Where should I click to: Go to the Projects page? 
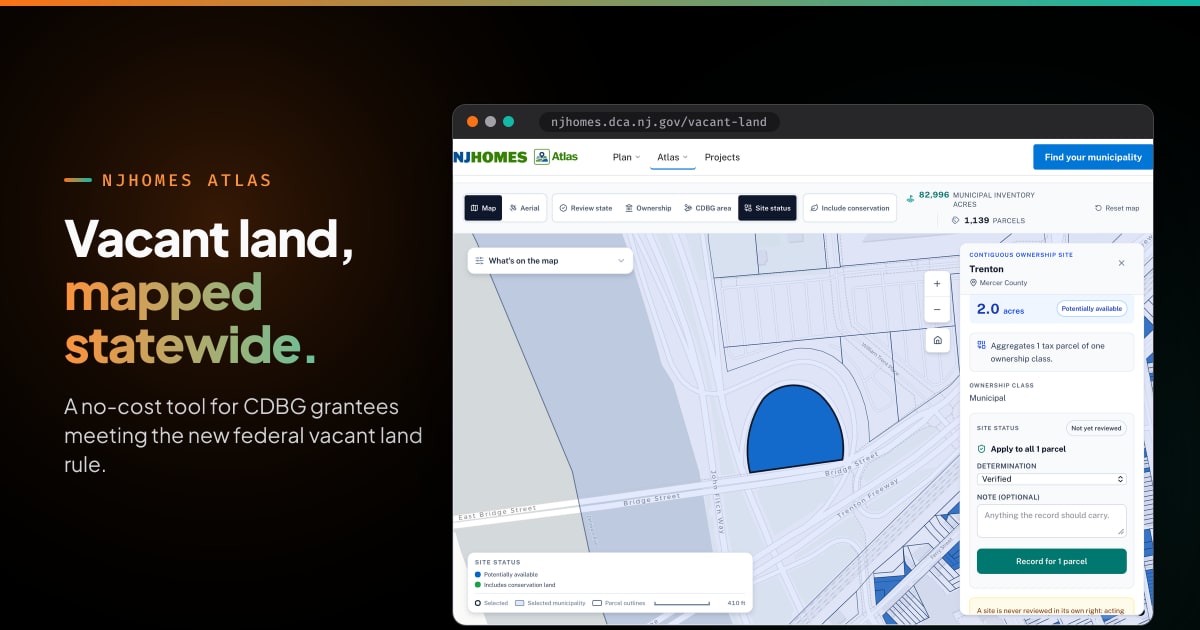pyautogui.click(x=722, y=157)
